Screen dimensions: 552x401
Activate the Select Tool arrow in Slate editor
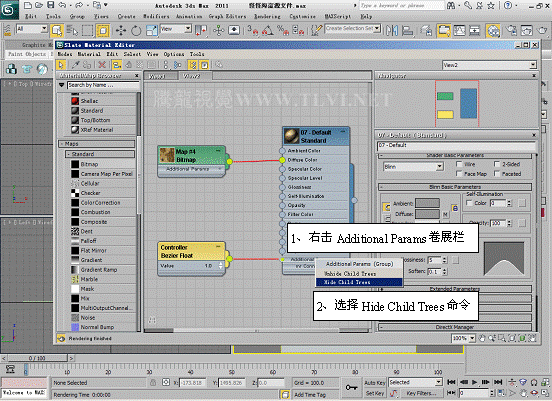(x=61, y=65)
